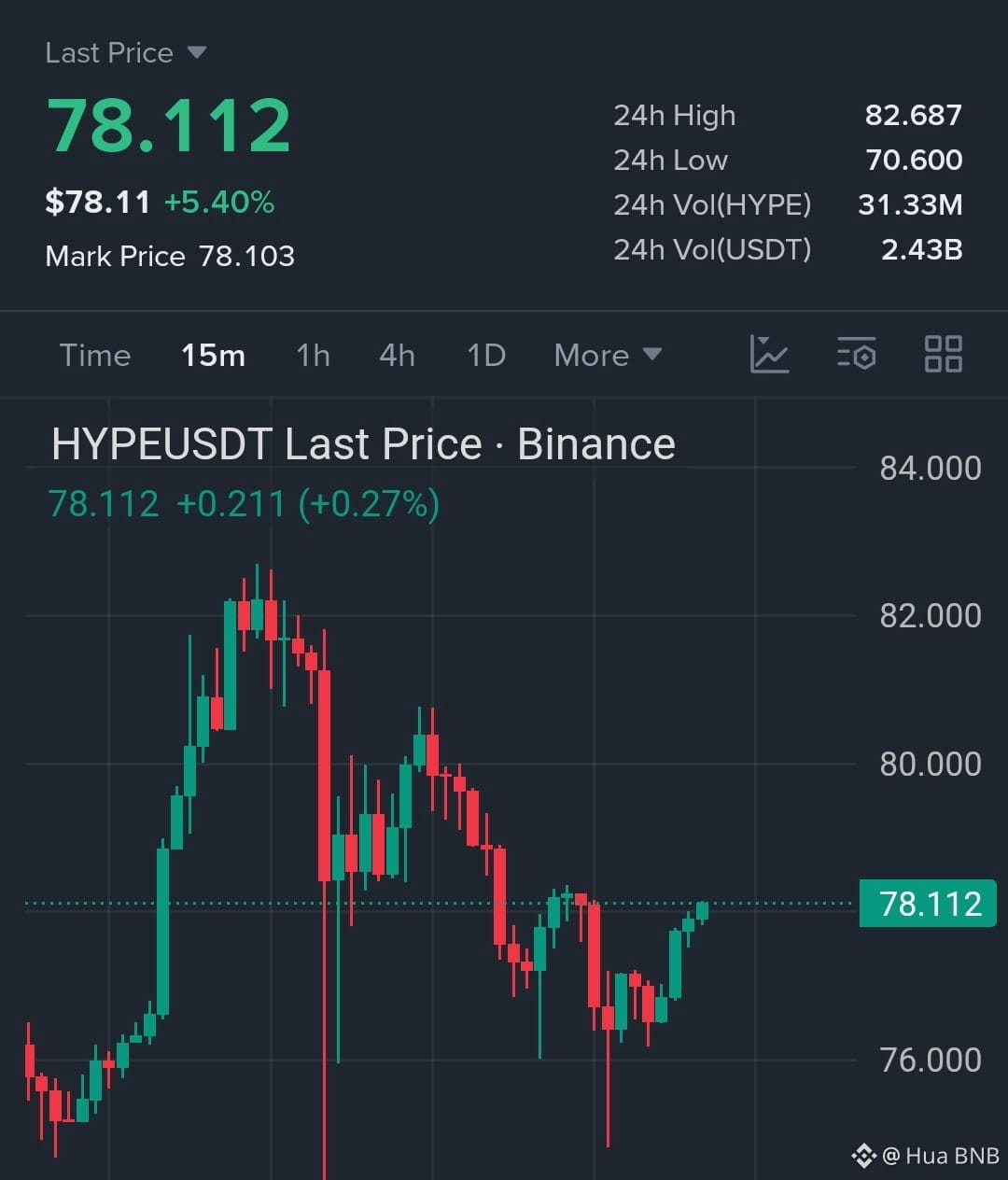Switch to the 4h interval

click(x=397, y=356)
